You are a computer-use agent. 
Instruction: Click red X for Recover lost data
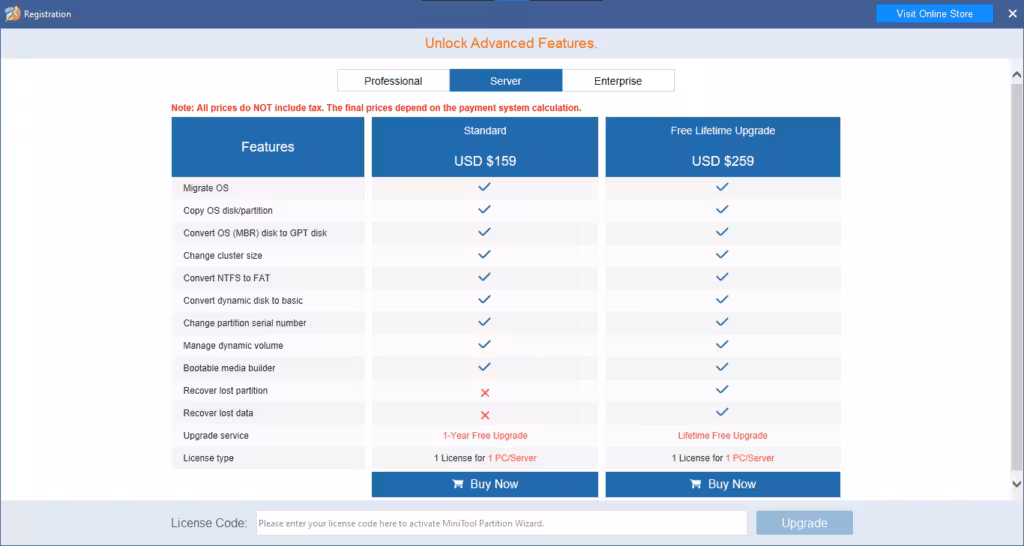(x=485, y=415)
